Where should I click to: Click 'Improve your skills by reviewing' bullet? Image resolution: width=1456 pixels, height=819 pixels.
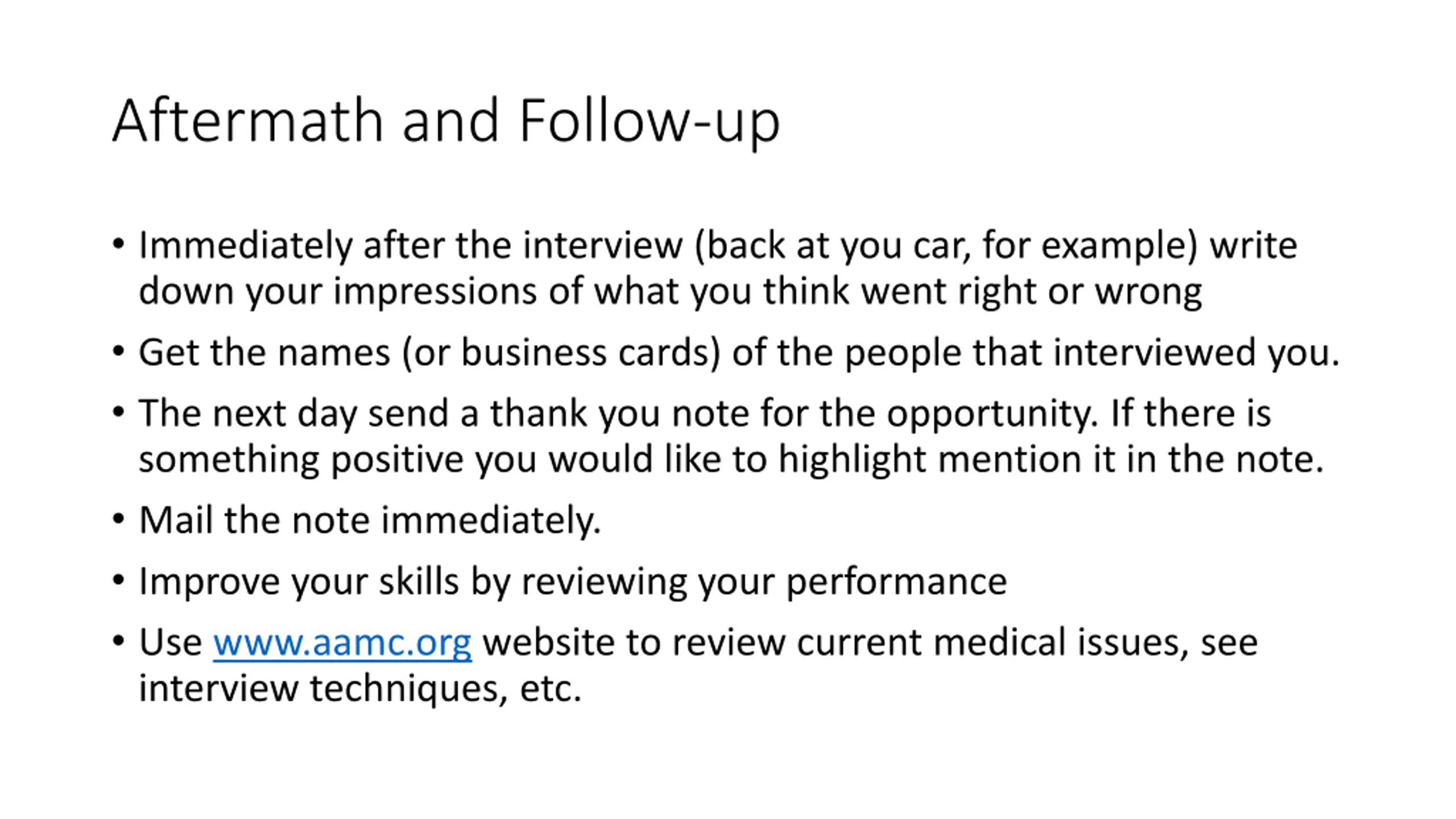click(573, 582)
